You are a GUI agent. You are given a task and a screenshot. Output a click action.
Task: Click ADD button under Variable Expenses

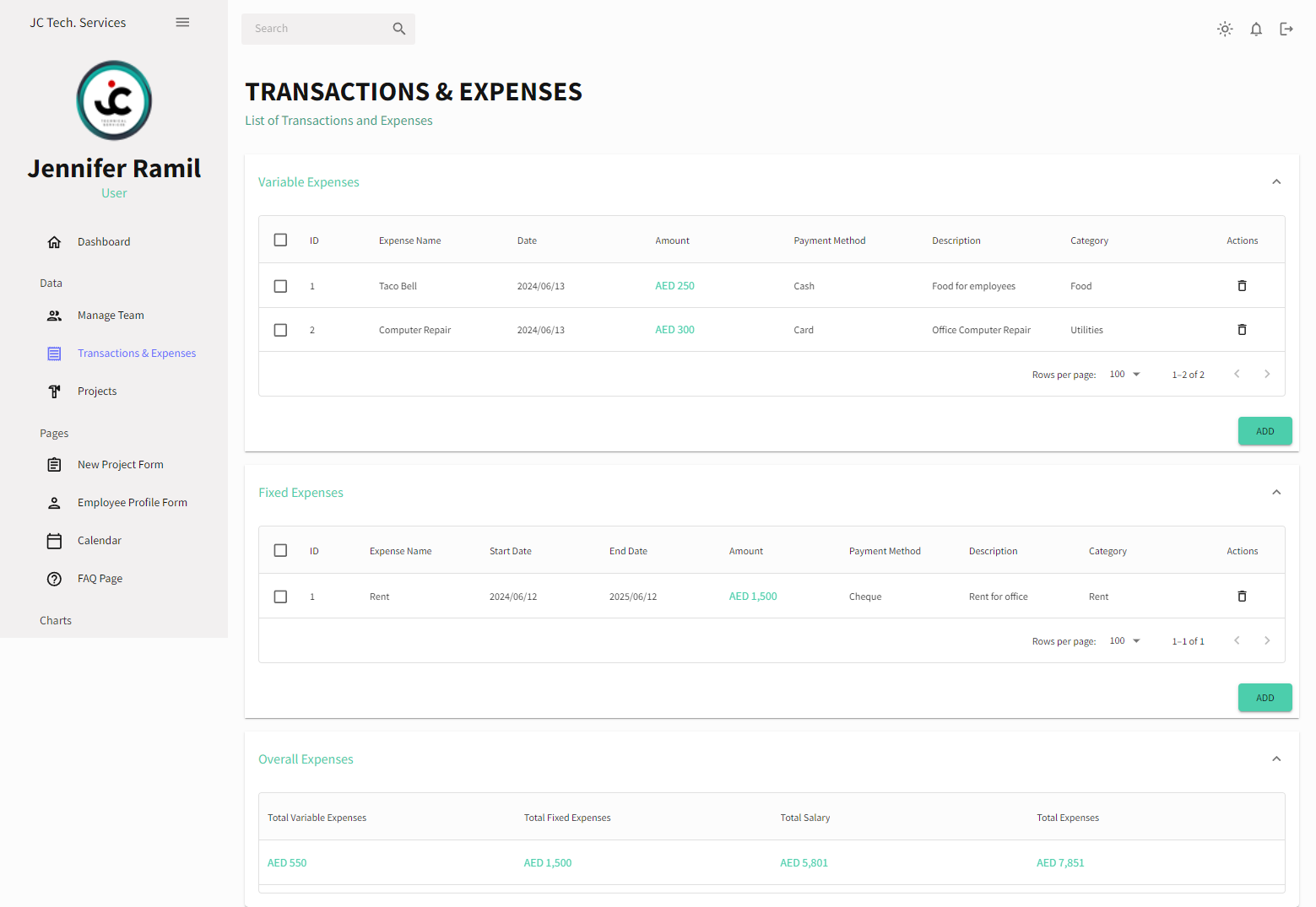[x=1265, y=431]
